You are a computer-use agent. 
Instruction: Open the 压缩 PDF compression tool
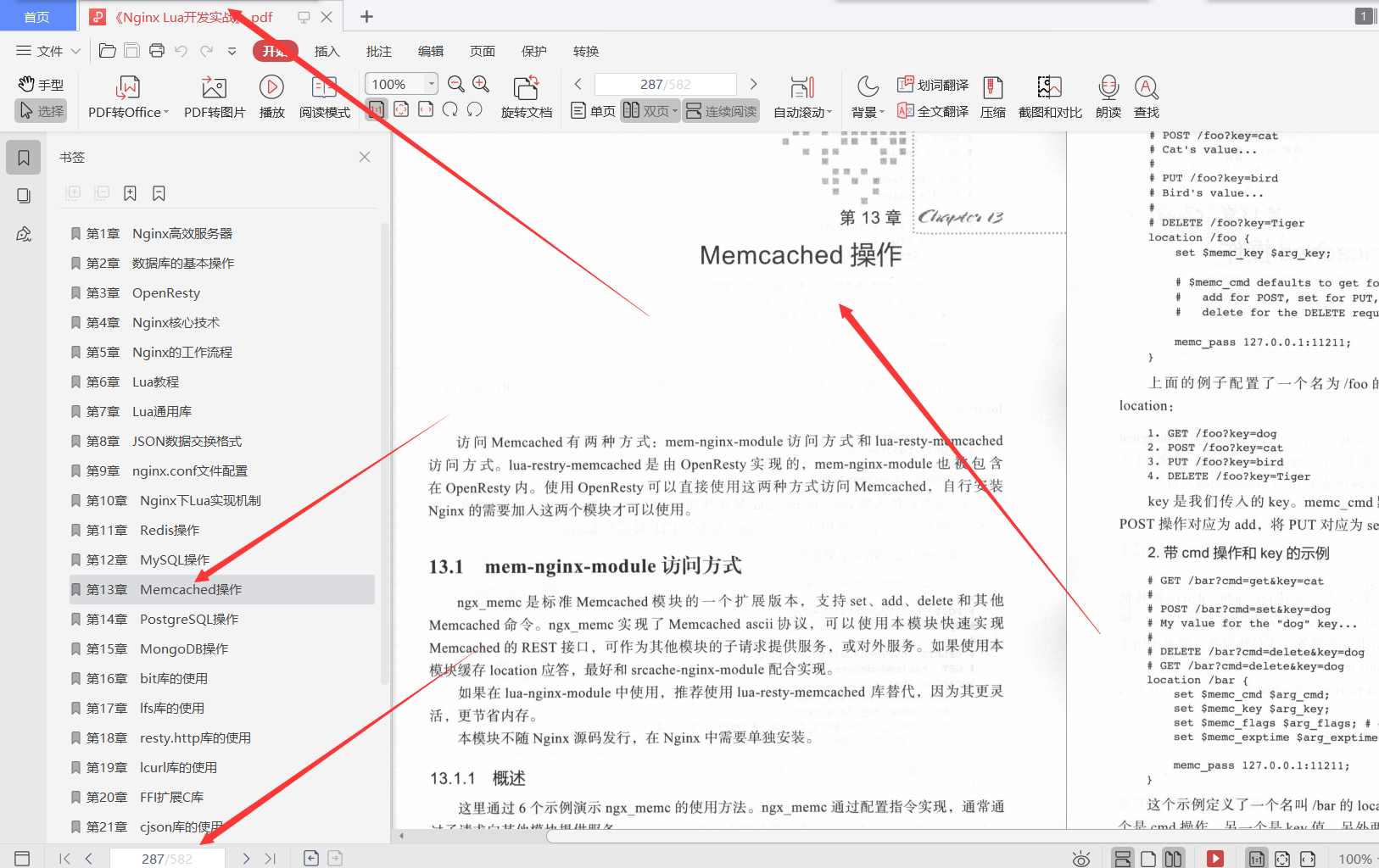pyautogui.click(x=992, y=96)
